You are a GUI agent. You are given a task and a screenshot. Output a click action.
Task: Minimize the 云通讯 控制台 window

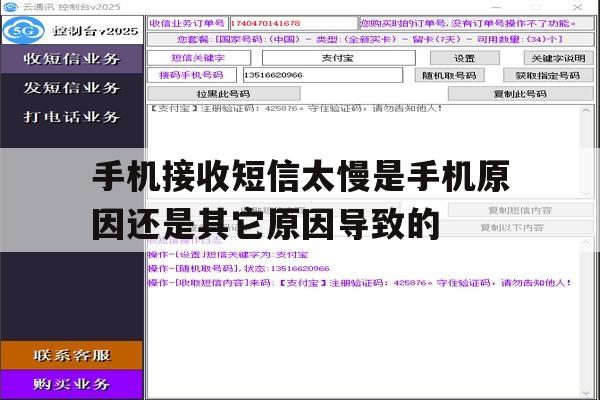pos(496,7)
